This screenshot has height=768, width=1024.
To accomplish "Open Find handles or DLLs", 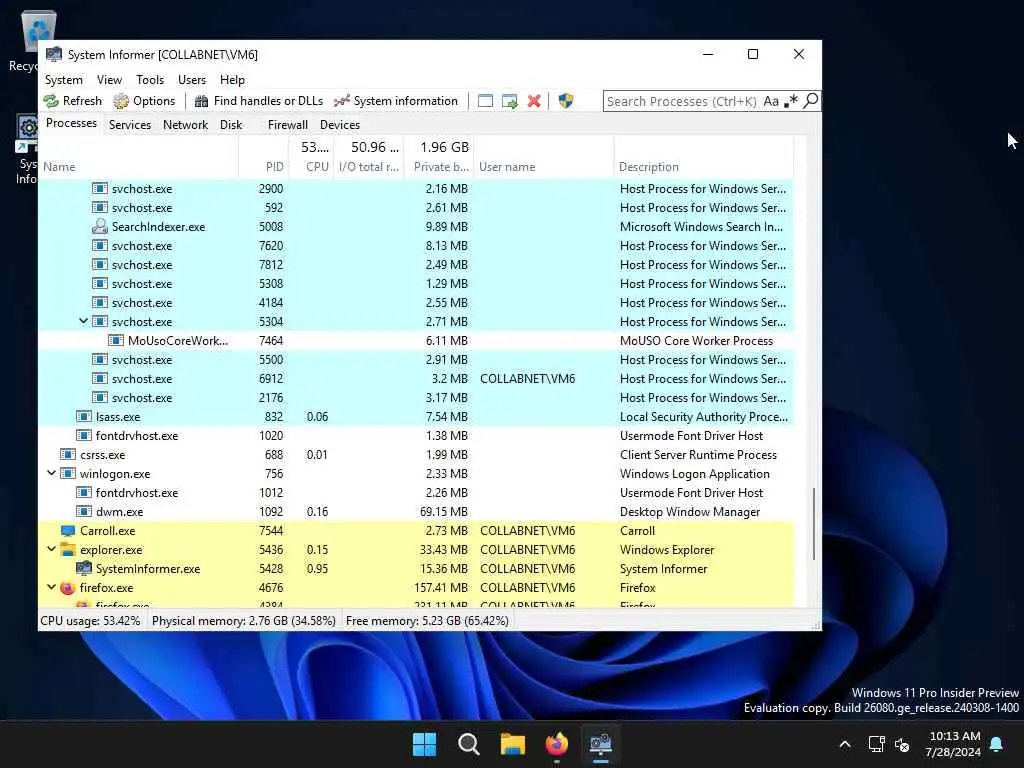I will point(259,101).
